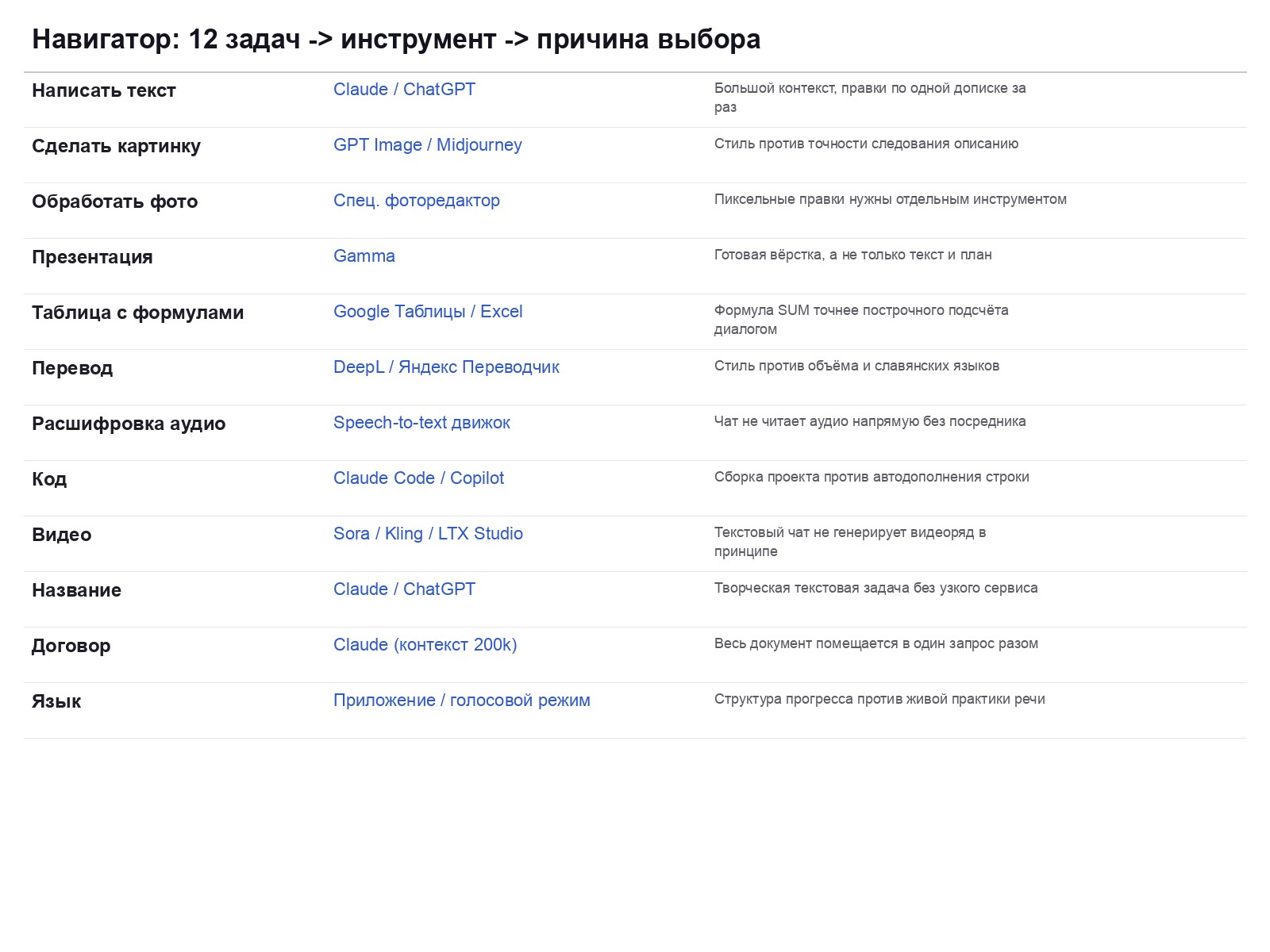Click reason 'Сборка проекта против автодополнения строки'
1270x952 pixels.
pos(872,477)
